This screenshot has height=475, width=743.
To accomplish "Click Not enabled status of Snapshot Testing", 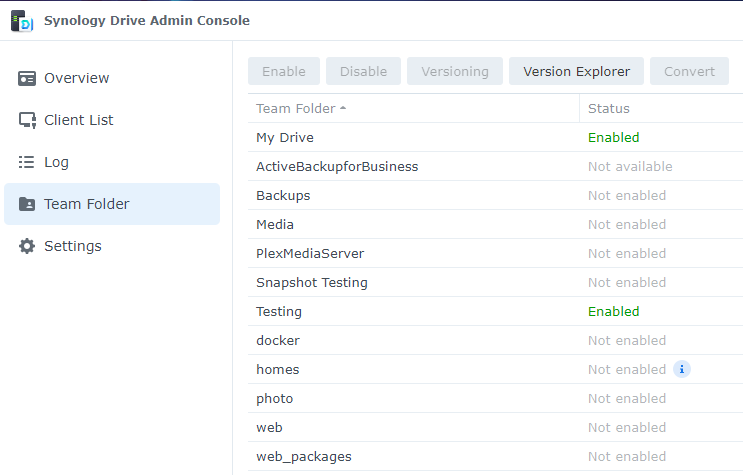I will coord(627,283).
